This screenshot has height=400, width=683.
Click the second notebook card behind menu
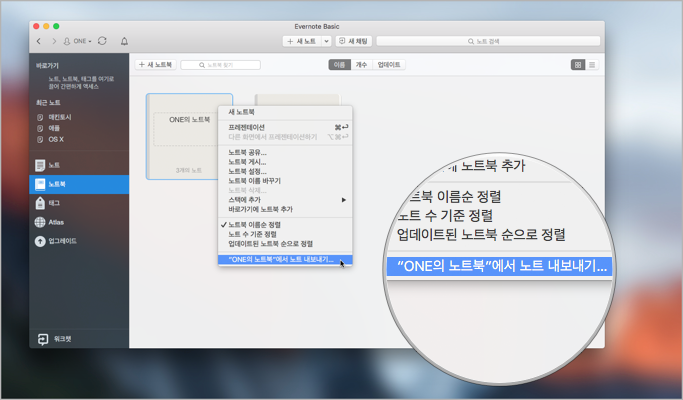(298, 100)
